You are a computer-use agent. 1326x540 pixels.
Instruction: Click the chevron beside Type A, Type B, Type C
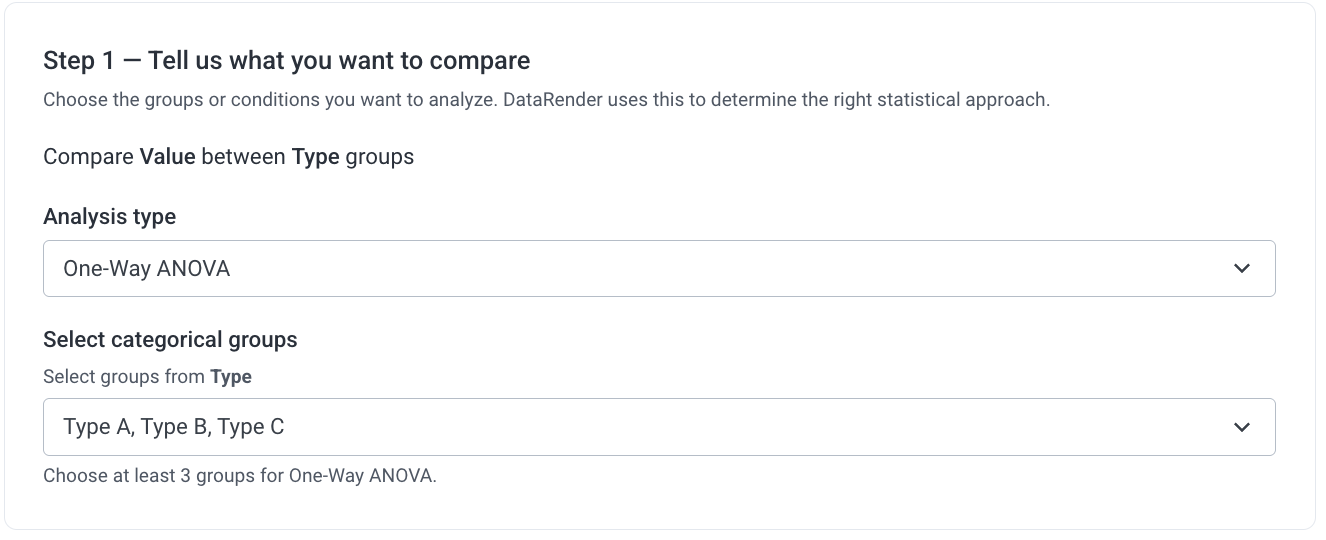1242,427
